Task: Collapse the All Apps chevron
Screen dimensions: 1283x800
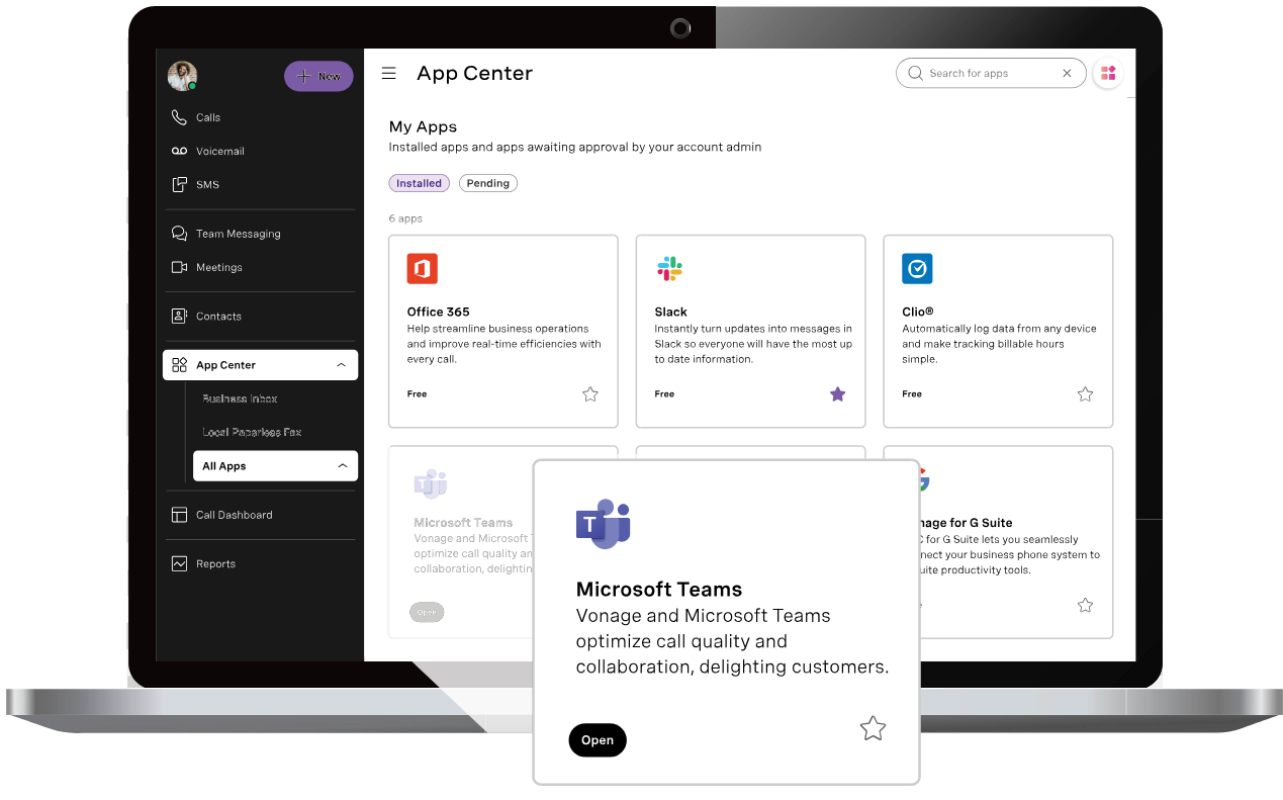Action: tap(342, 466)
